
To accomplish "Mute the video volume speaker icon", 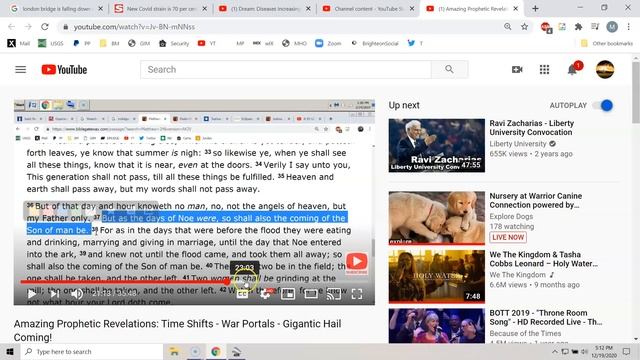I will [76, 293].
